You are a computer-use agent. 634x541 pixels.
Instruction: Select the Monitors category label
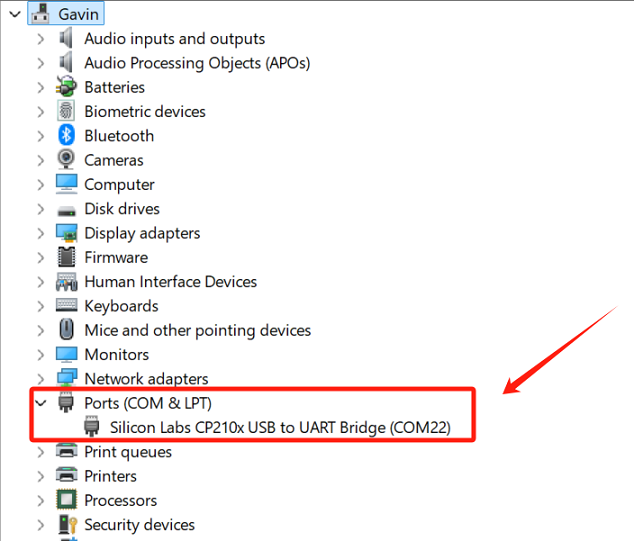pyautogui.click(x=116, y=355)
